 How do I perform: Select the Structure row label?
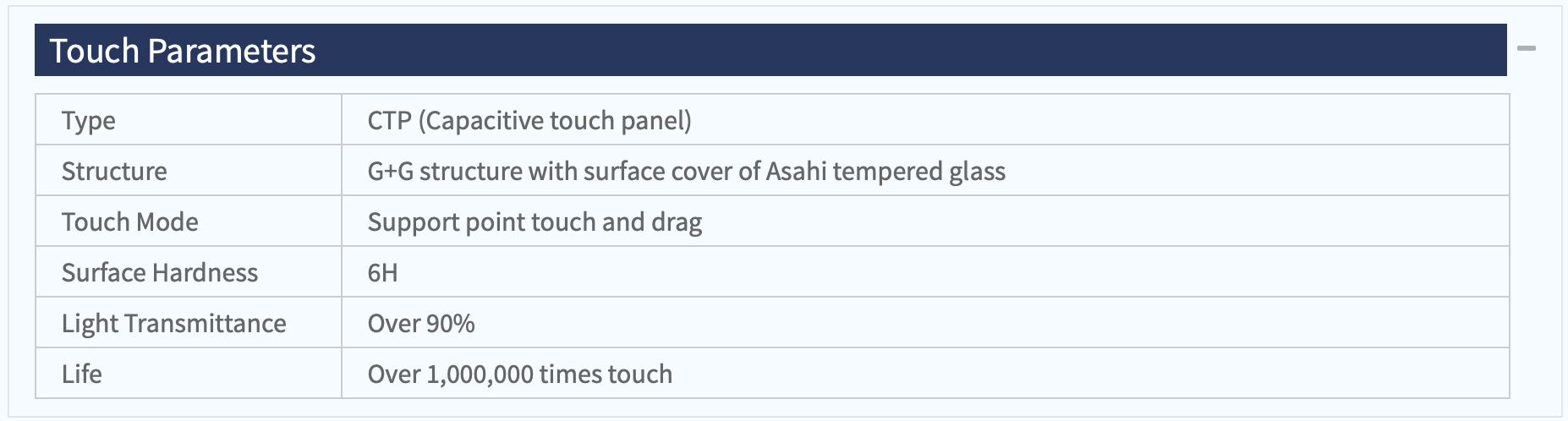(114, 171)
